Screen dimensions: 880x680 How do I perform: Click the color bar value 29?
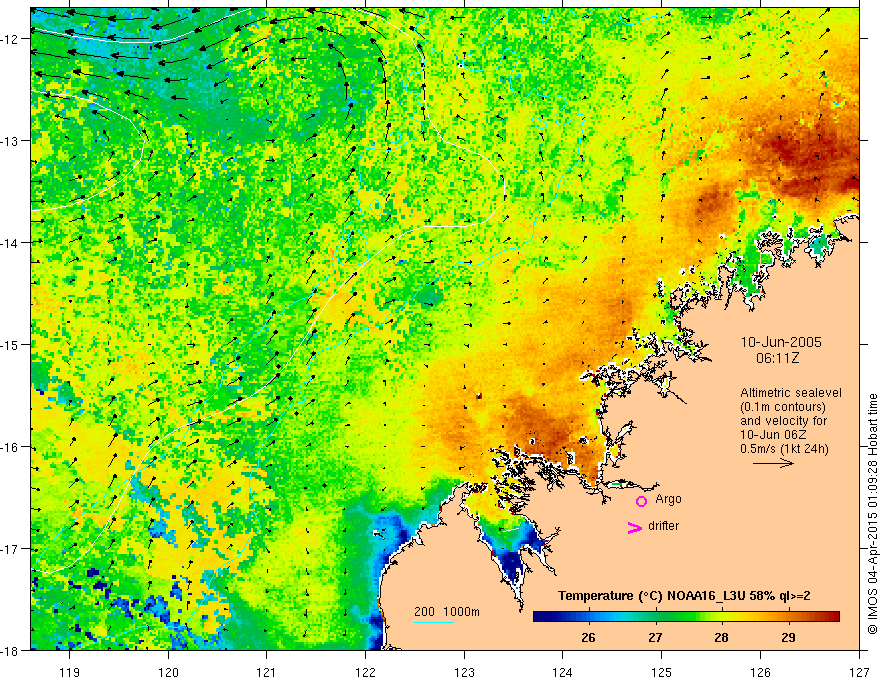[x=788, y=637]
